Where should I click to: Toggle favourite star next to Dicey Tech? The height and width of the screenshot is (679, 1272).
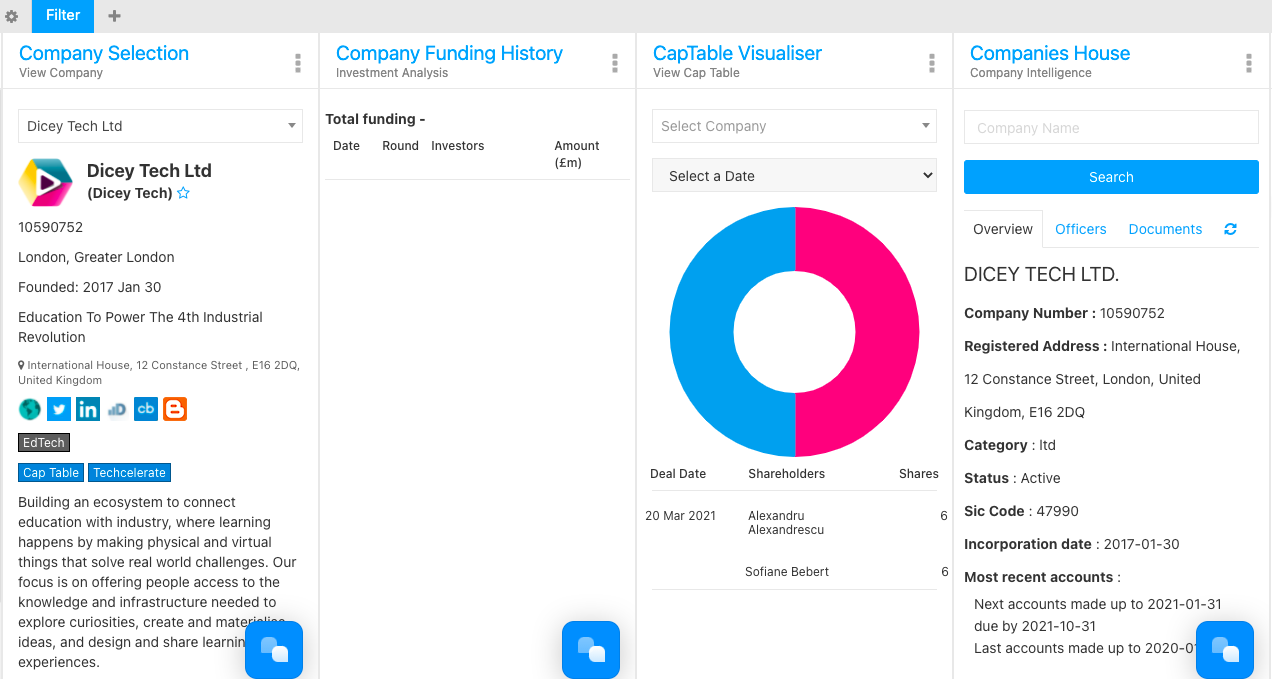[x=183, y=193]
